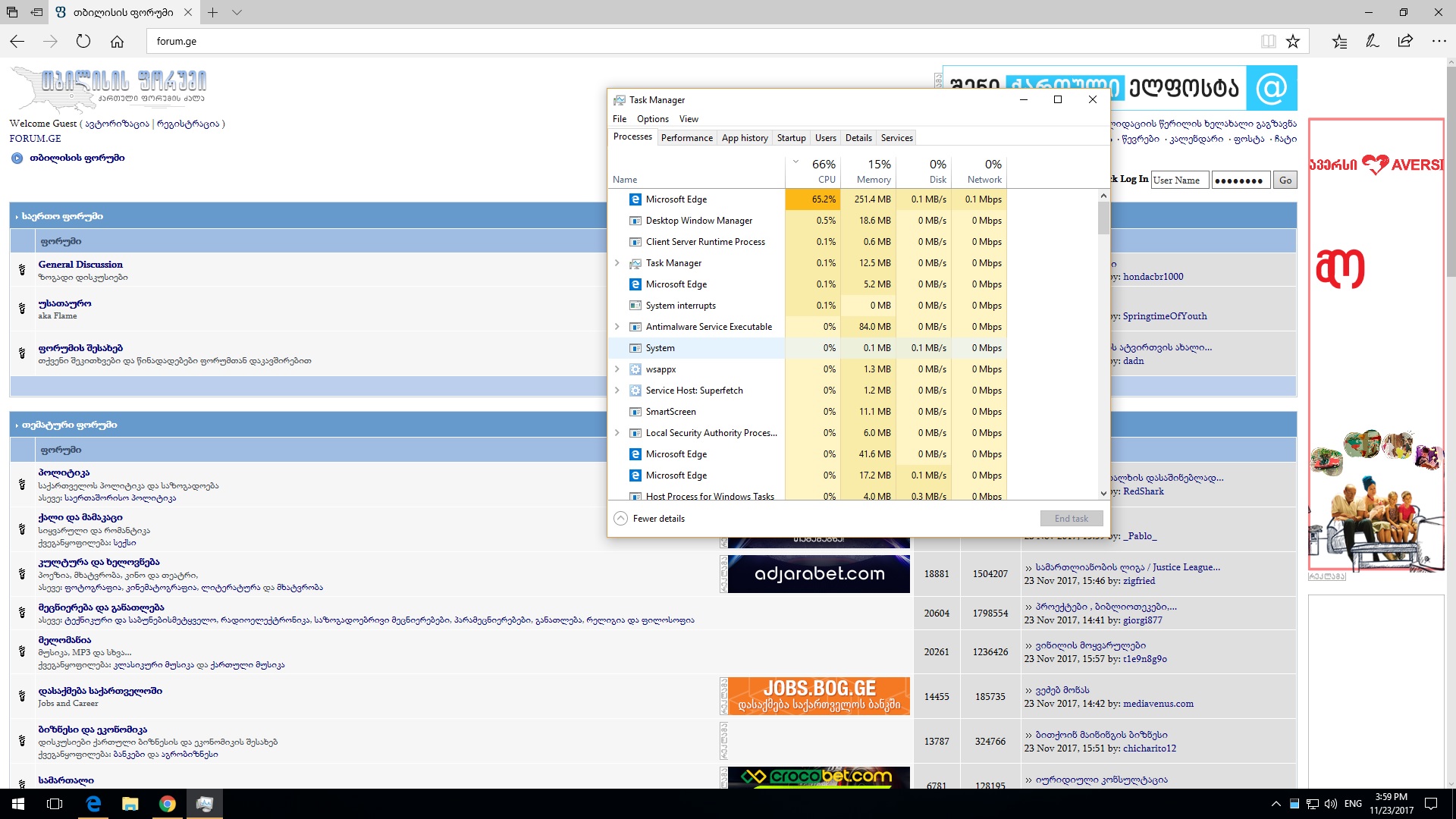The width and height of the screenshot is (1456, 819).
Task: Open the Edge Hub favorites list
Action: [x=1339, y=42]
